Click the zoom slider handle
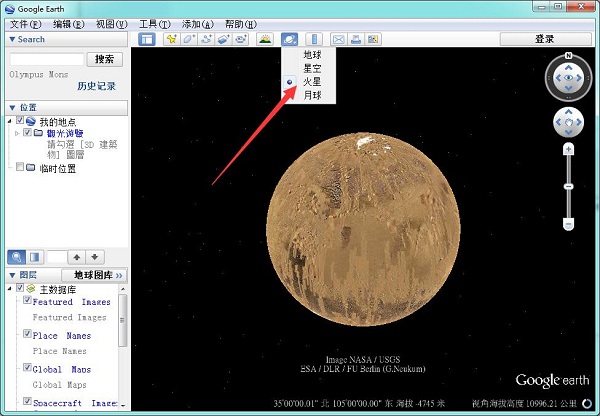 coord(568,185)
